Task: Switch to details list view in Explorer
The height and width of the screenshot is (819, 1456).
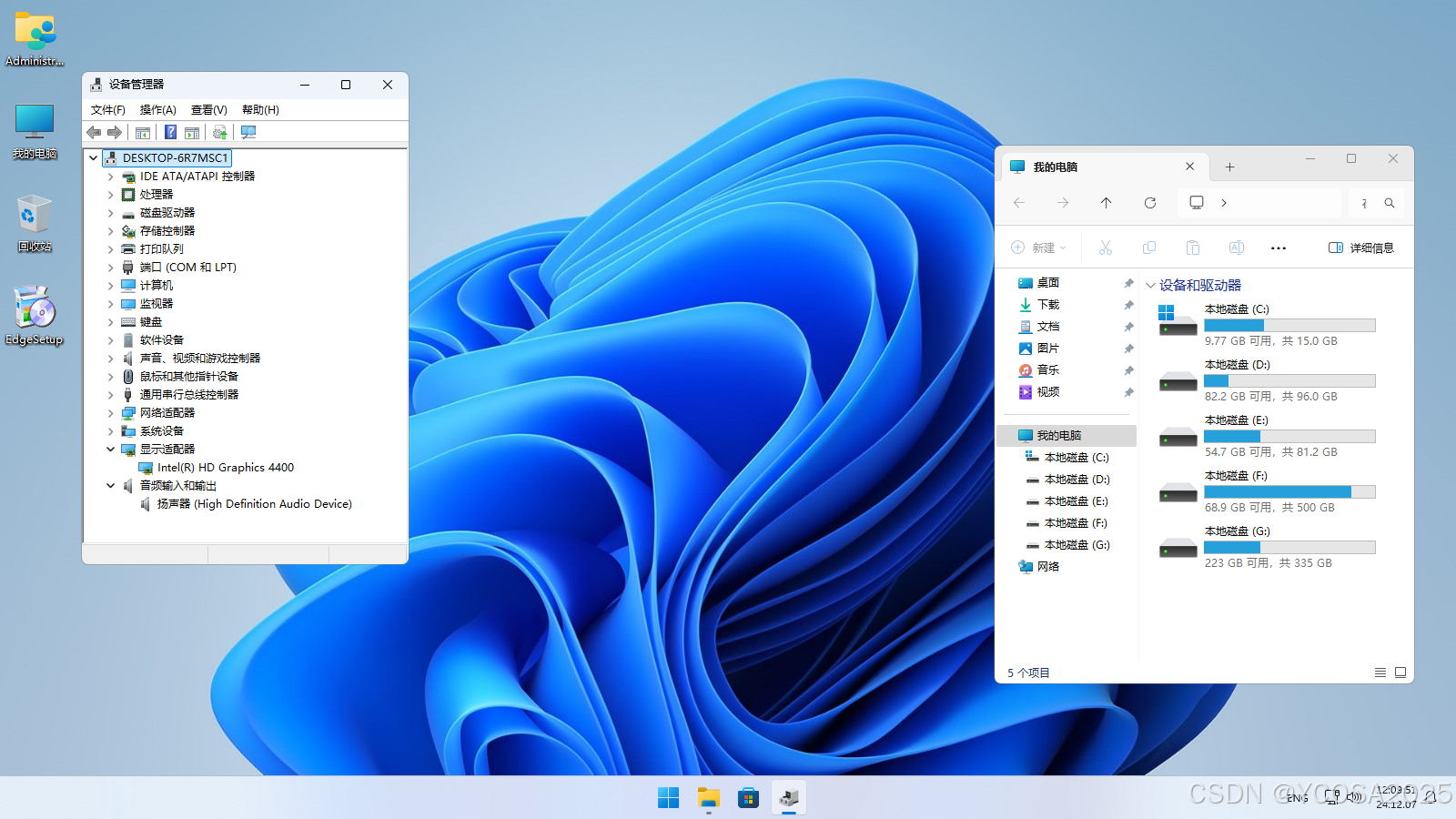Action: coord(1380,672)
